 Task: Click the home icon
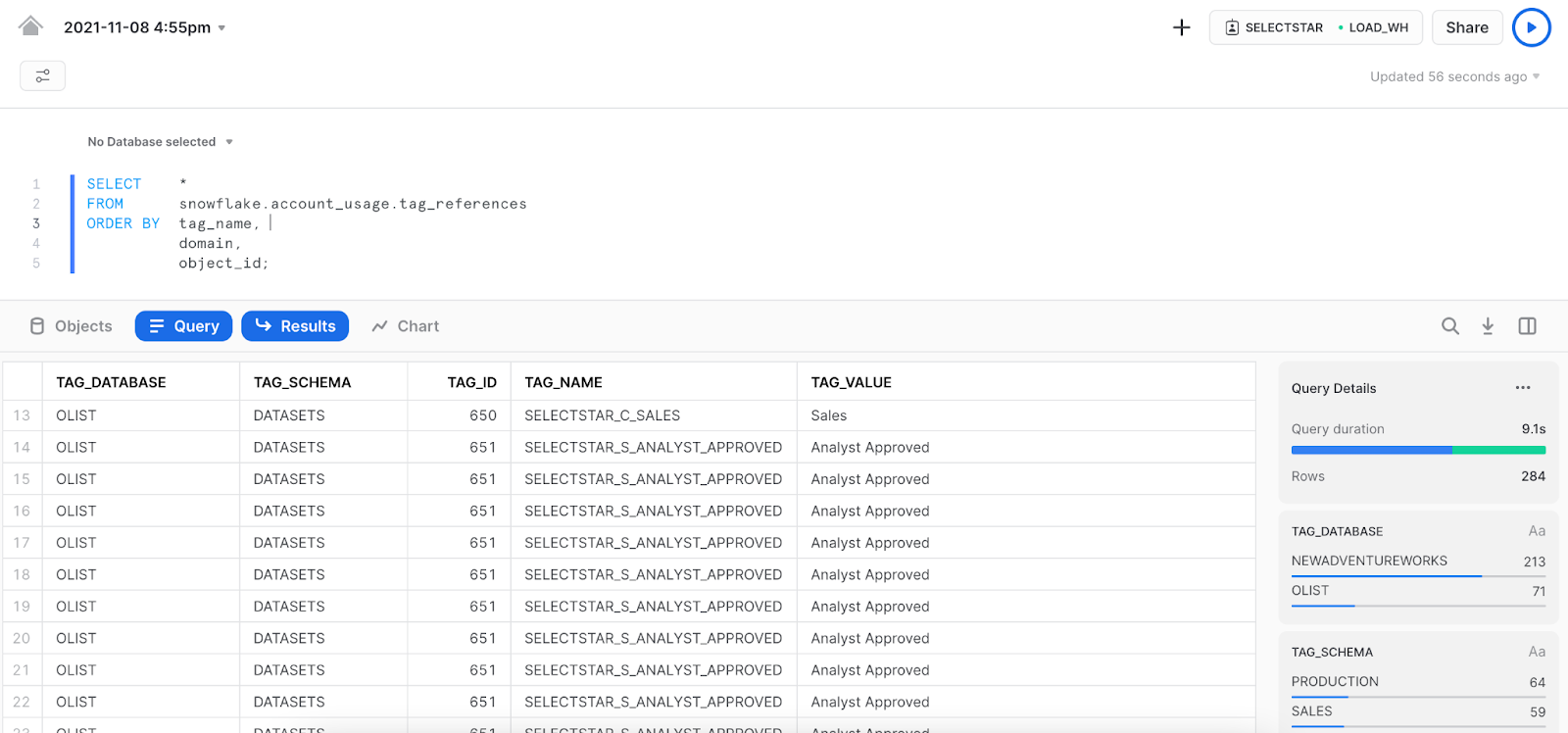coord(30,26)
